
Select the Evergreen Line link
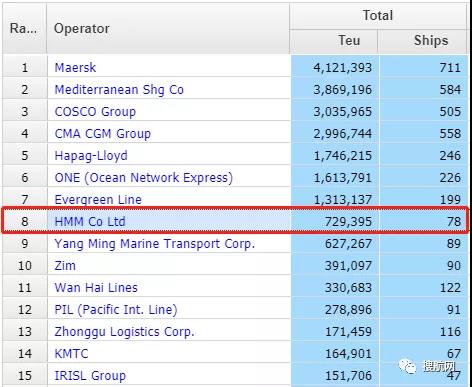98,200
